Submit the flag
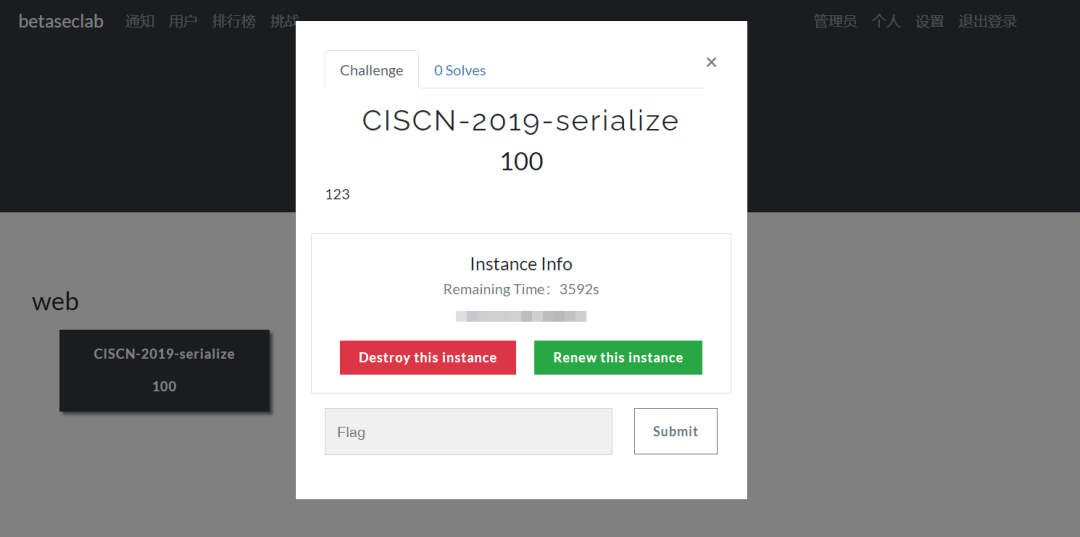The width and height of the screenshot is (1080, 537). coord(676,432)
